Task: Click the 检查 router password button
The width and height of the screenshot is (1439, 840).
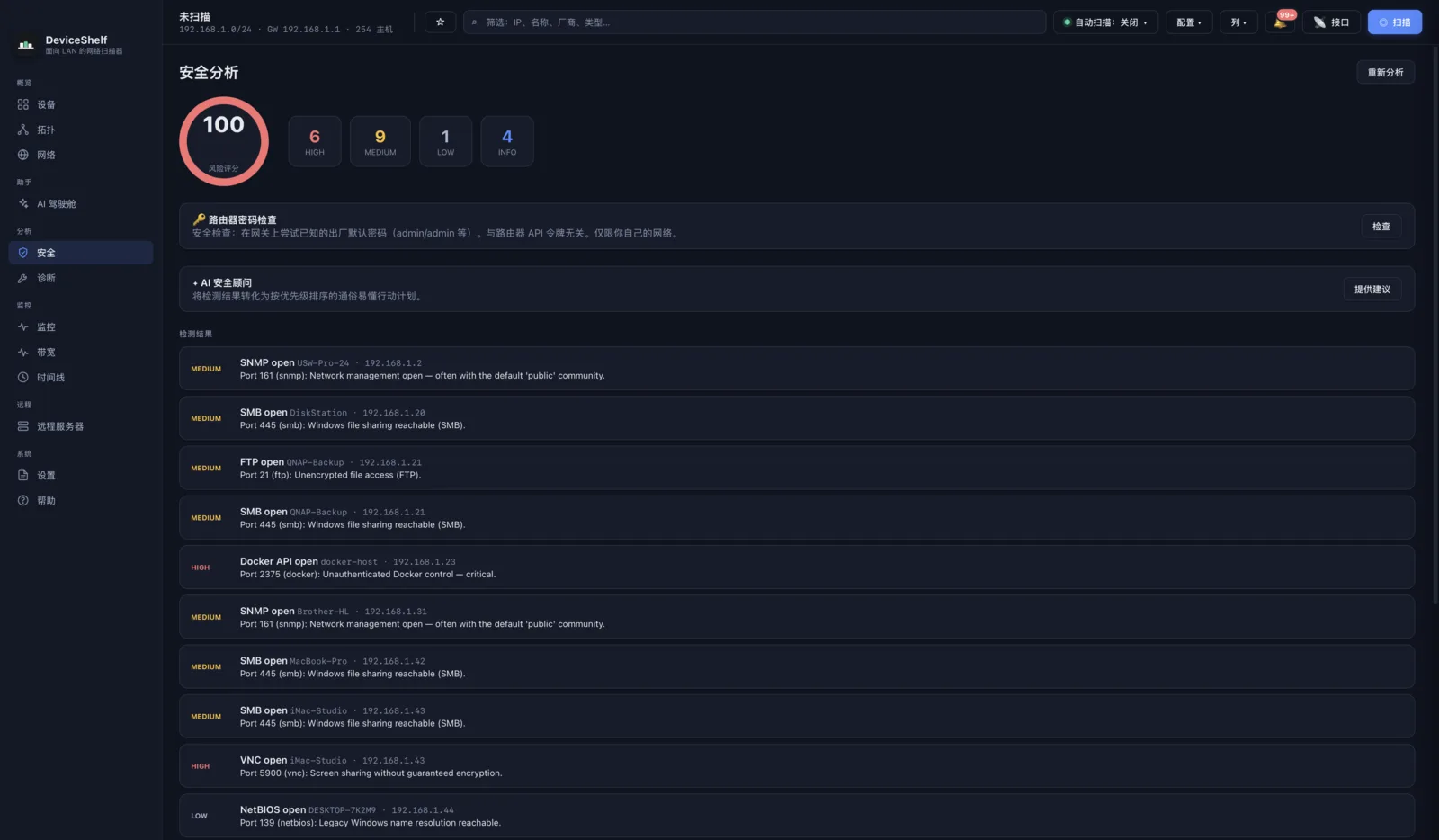Action: (x=1381, y=227)
